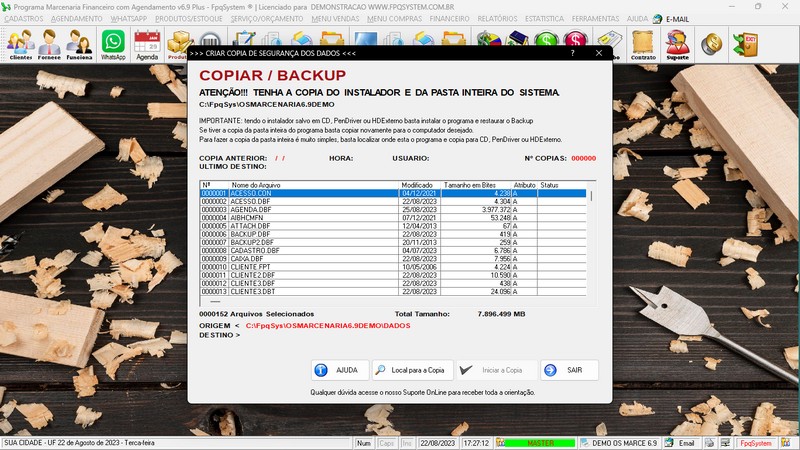Click the Iniciar a Copia button
800x450 pixels.
coord(496,370)
